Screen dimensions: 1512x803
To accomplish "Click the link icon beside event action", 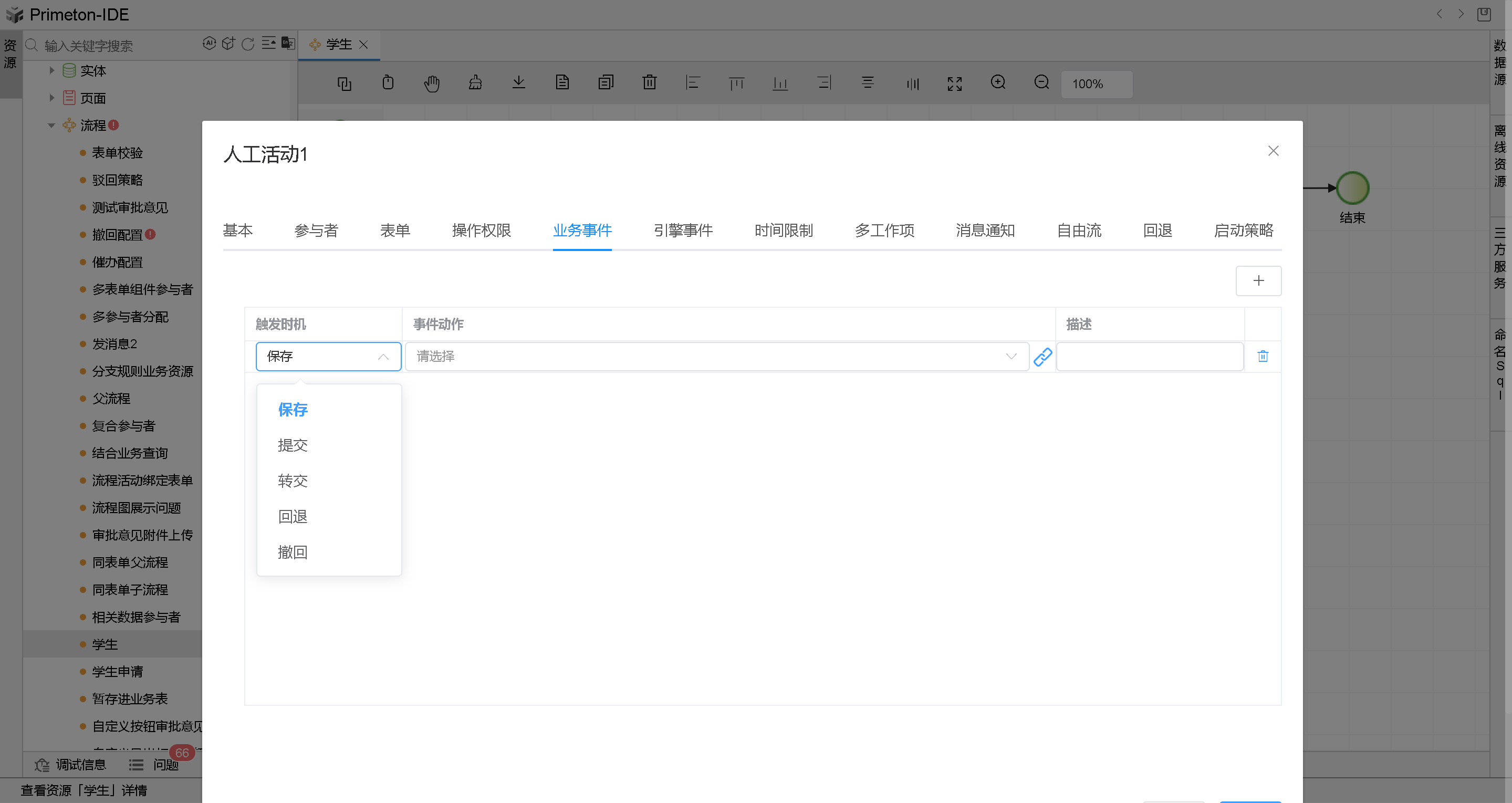I will [x=1042, y=357].
